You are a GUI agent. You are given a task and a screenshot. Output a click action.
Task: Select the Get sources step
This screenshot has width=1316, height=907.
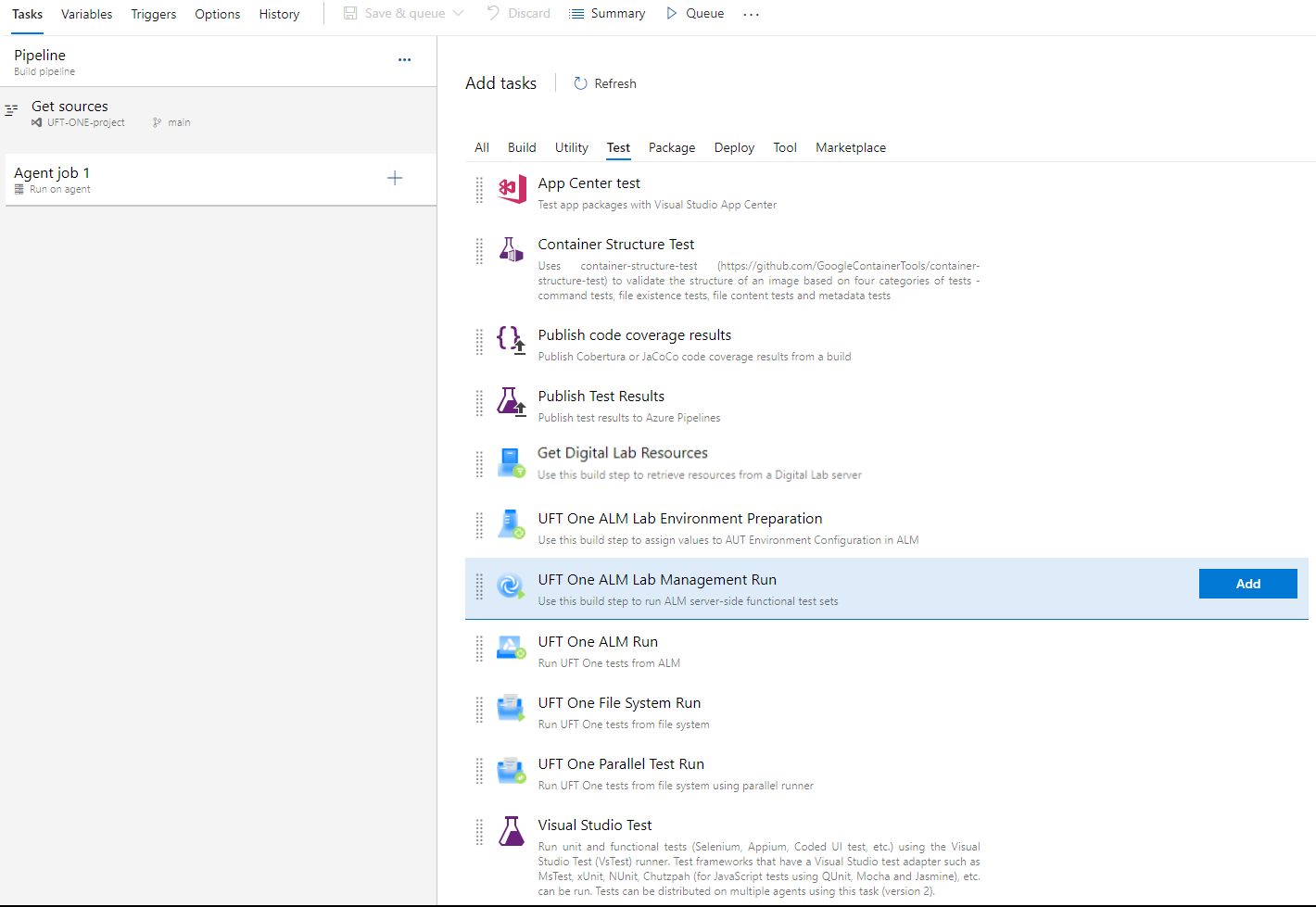[70, 107]
